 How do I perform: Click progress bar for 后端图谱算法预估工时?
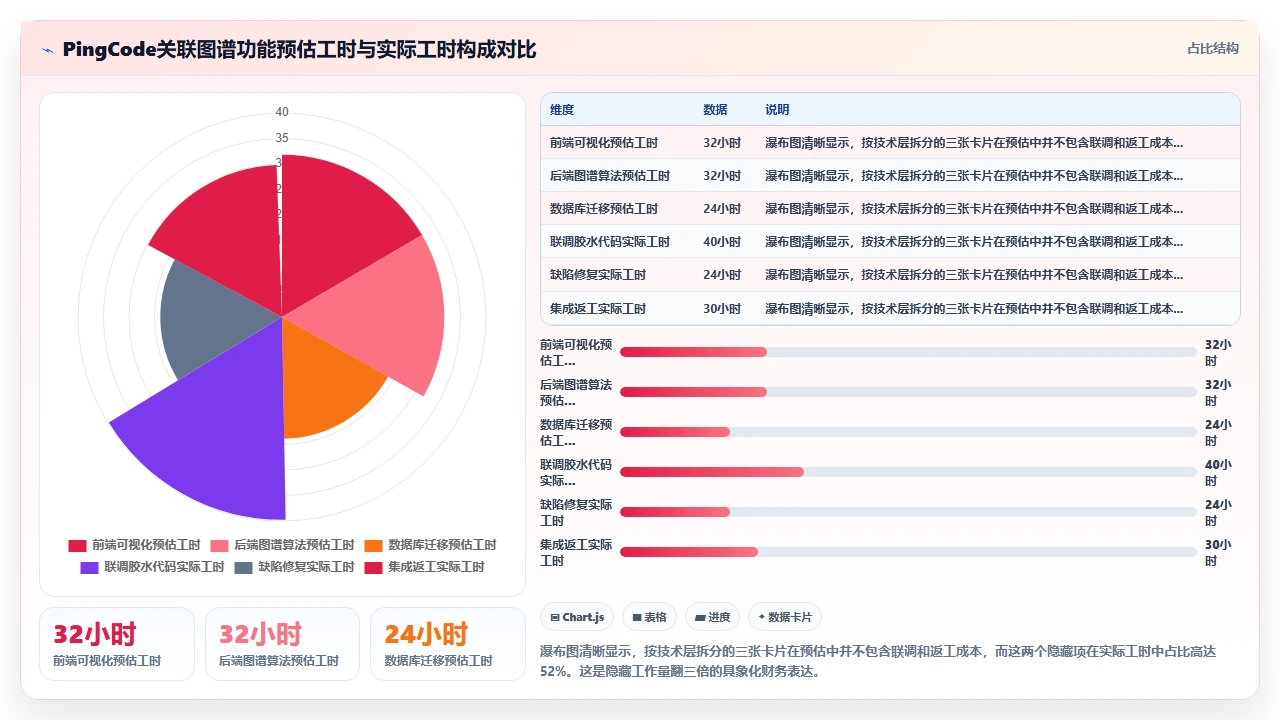908,392
